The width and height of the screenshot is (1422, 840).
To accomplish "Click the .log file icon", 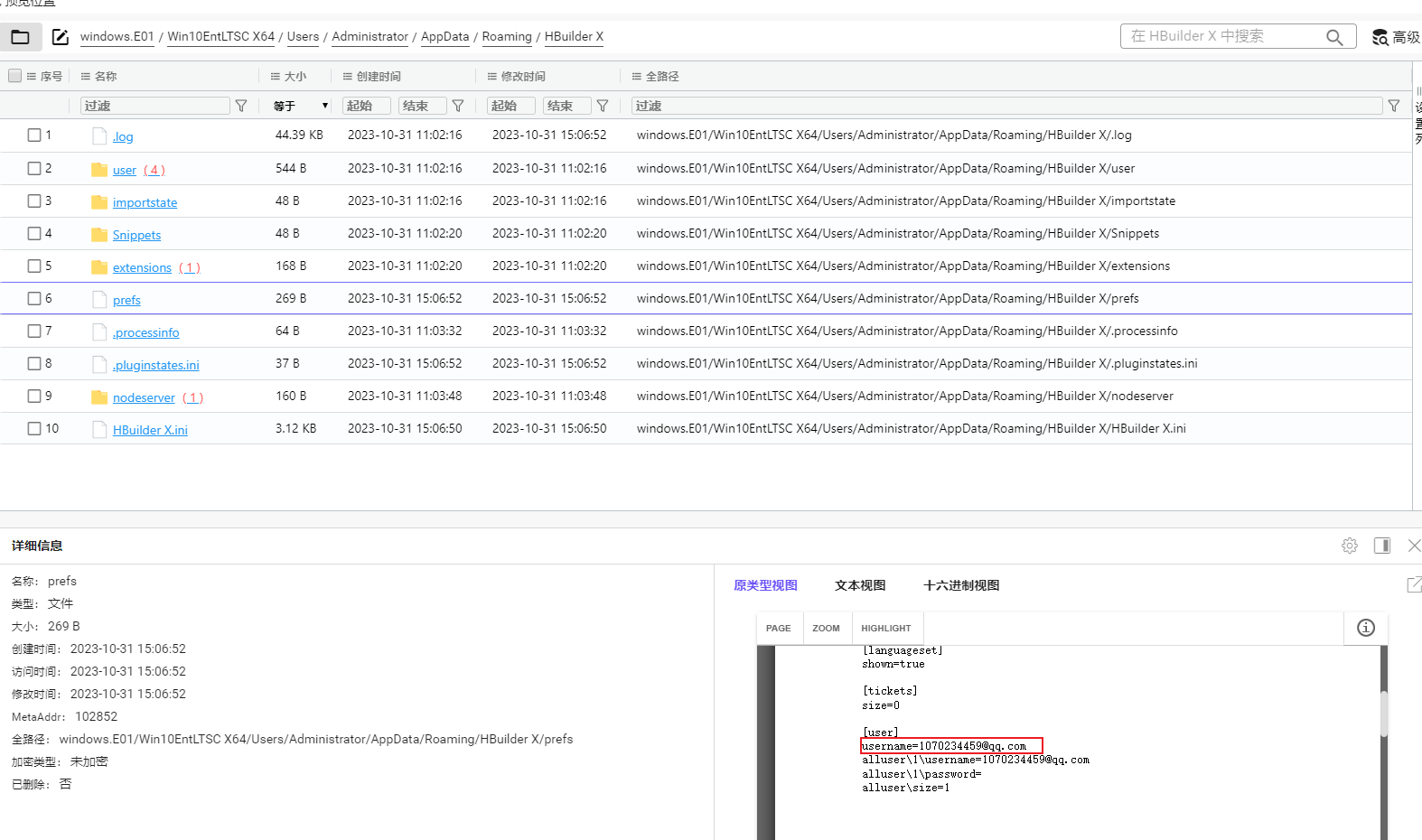I will [x=99, y=136].
